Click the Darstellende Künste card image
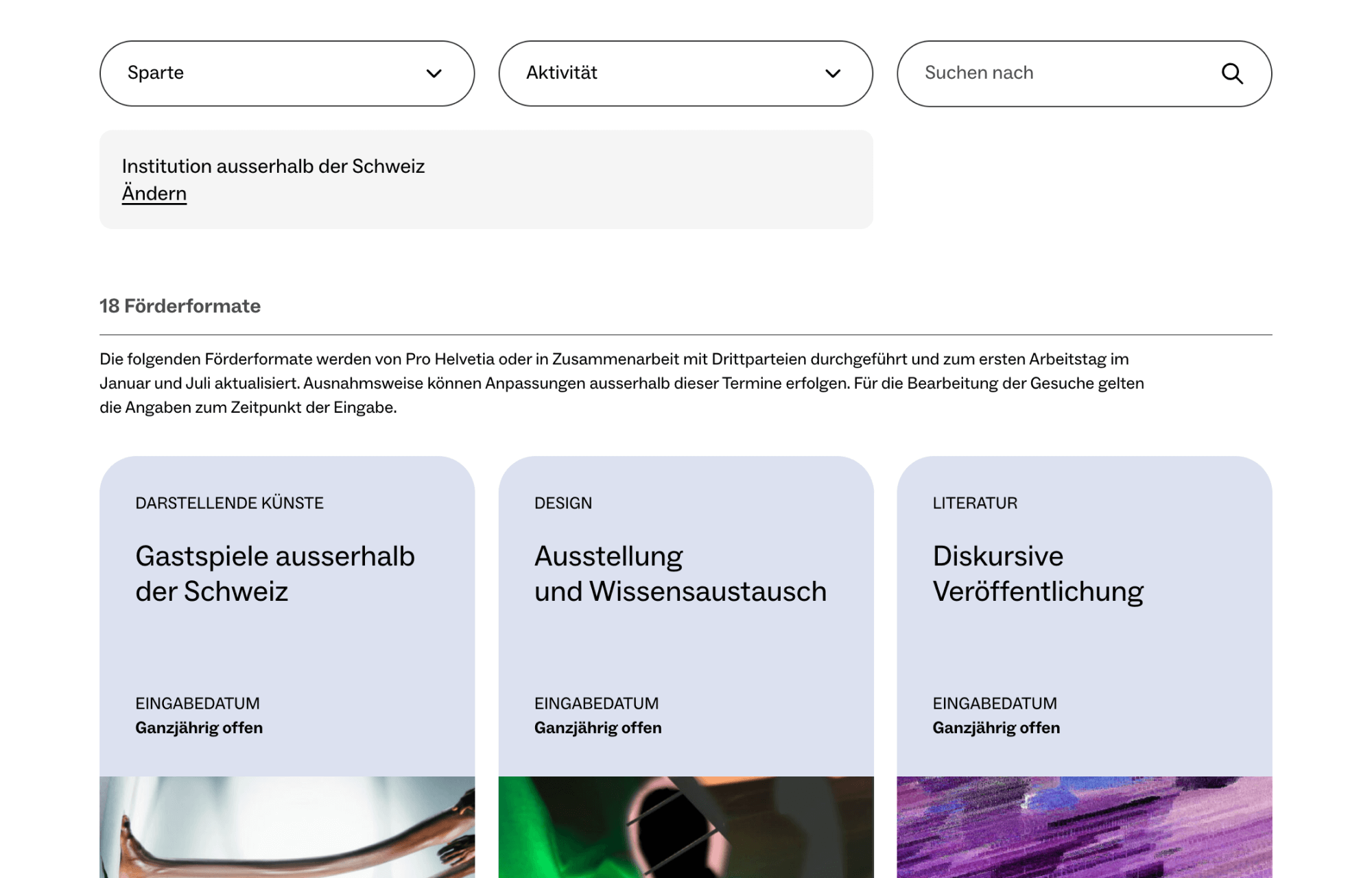The height and width of the screenshot is (878, 1372). tap(287, 827)
